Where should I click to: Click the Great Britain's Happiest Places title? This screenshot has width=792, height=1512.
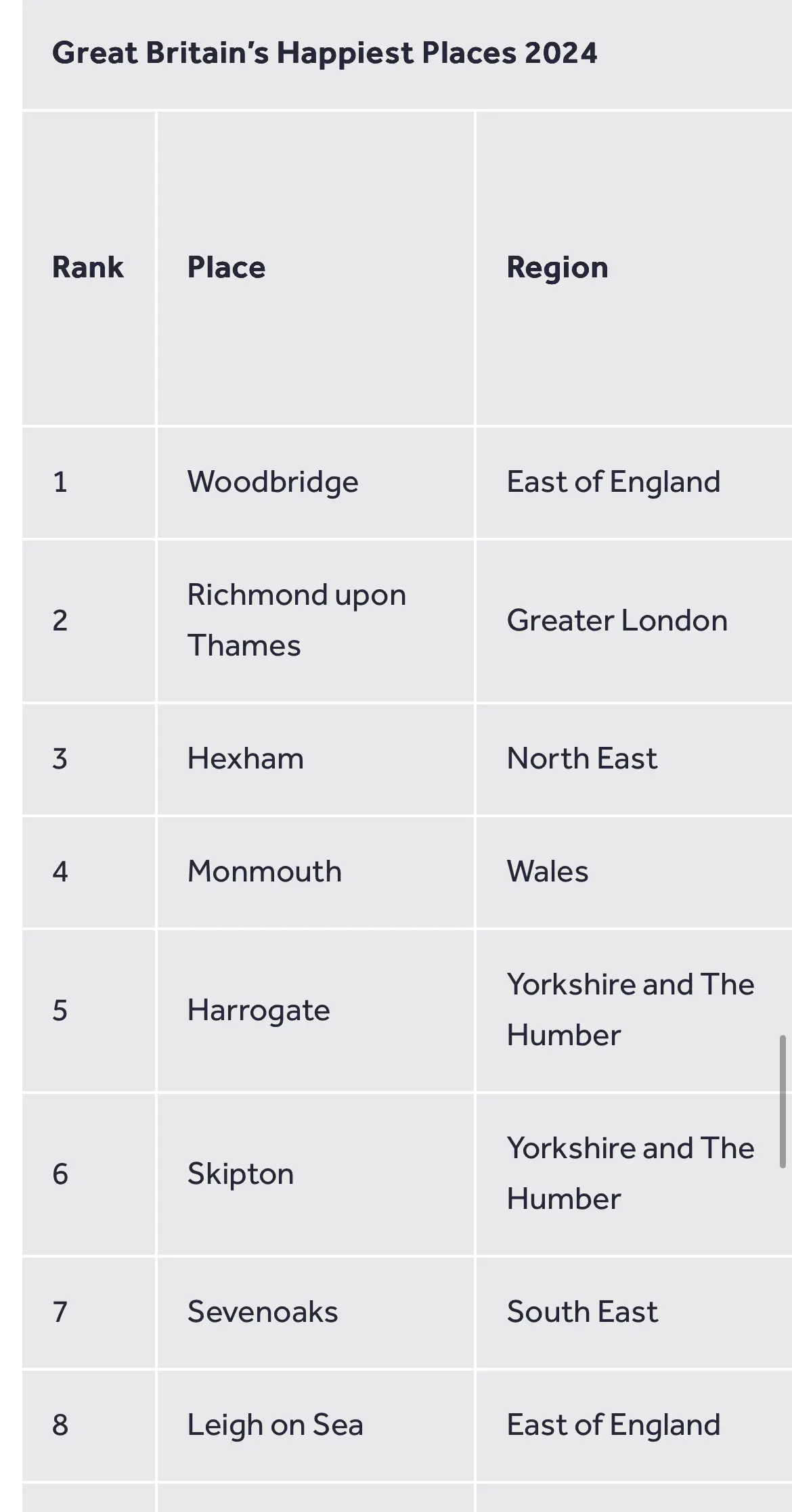pyautogui.click(x=324, y=53)
